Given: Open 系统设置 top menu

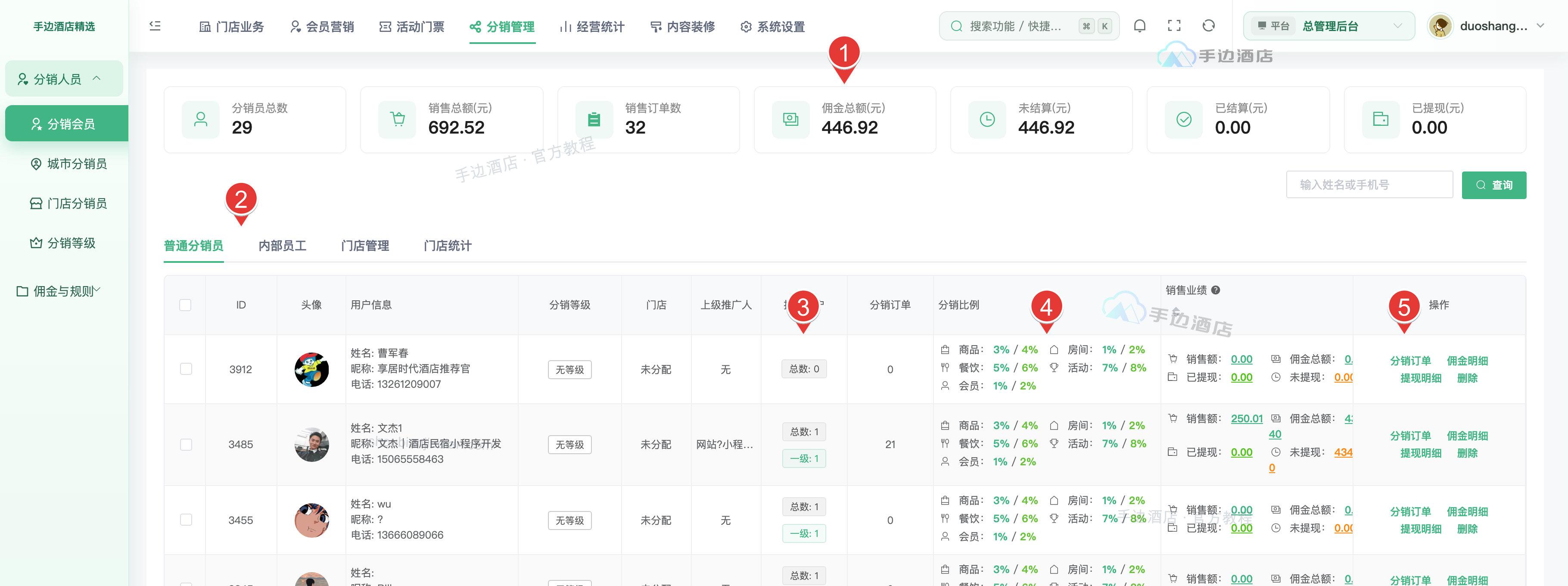Looking at the screenshot, I should [x=772, y=27].
